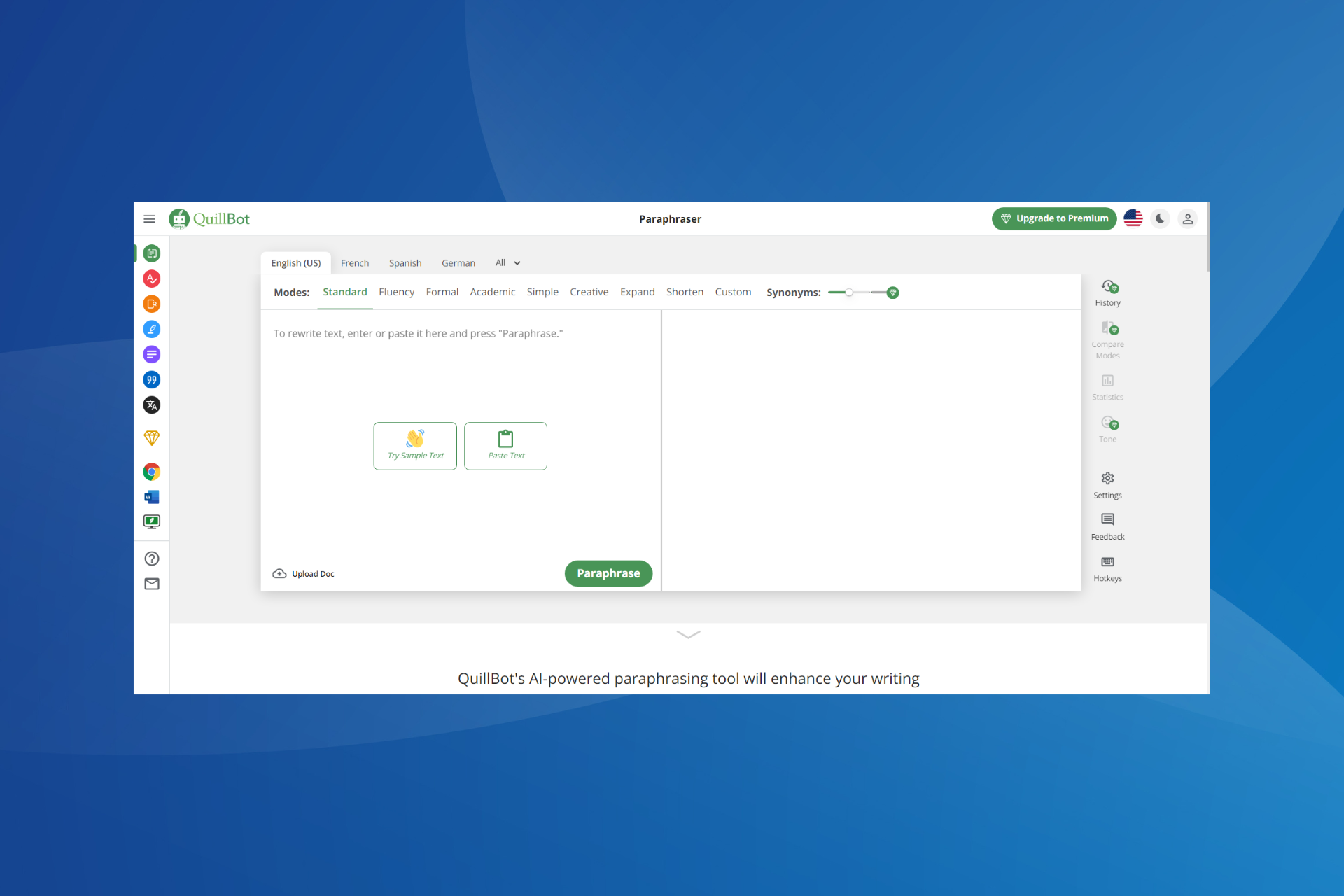Change region via US flag icon
The width and height of the screenshot is (1344, 896).
[1133, 218]
